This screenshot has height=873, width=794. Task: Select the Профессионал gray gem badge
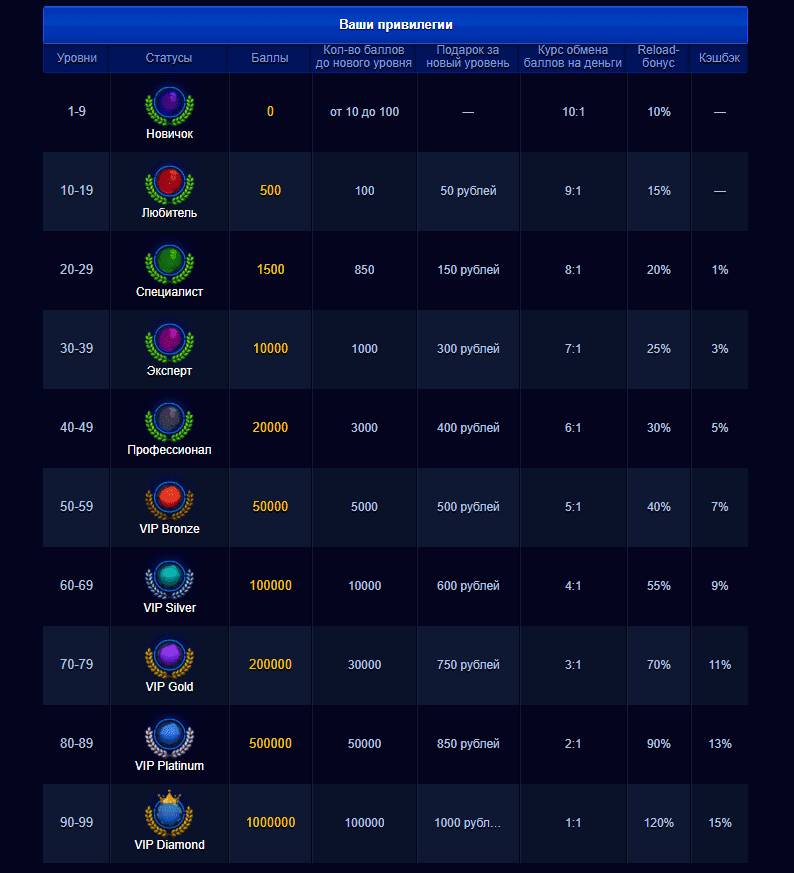click(169, 420)
